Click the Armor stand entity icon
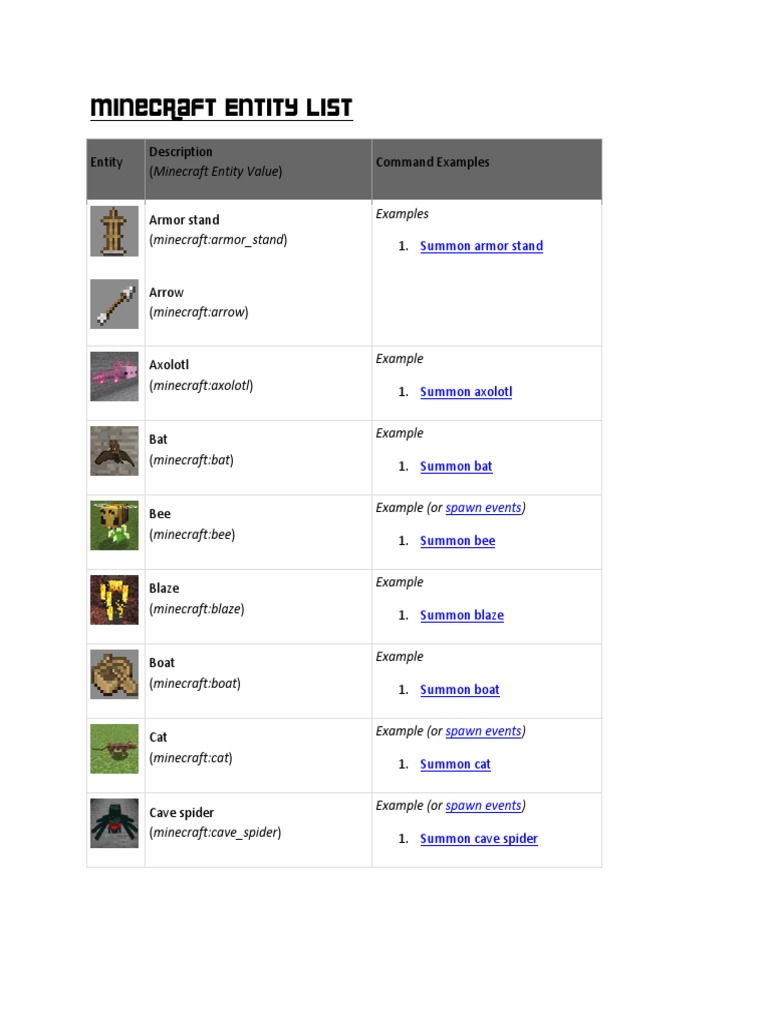Viewport: 768px width, 1024px height. point(114,231)
